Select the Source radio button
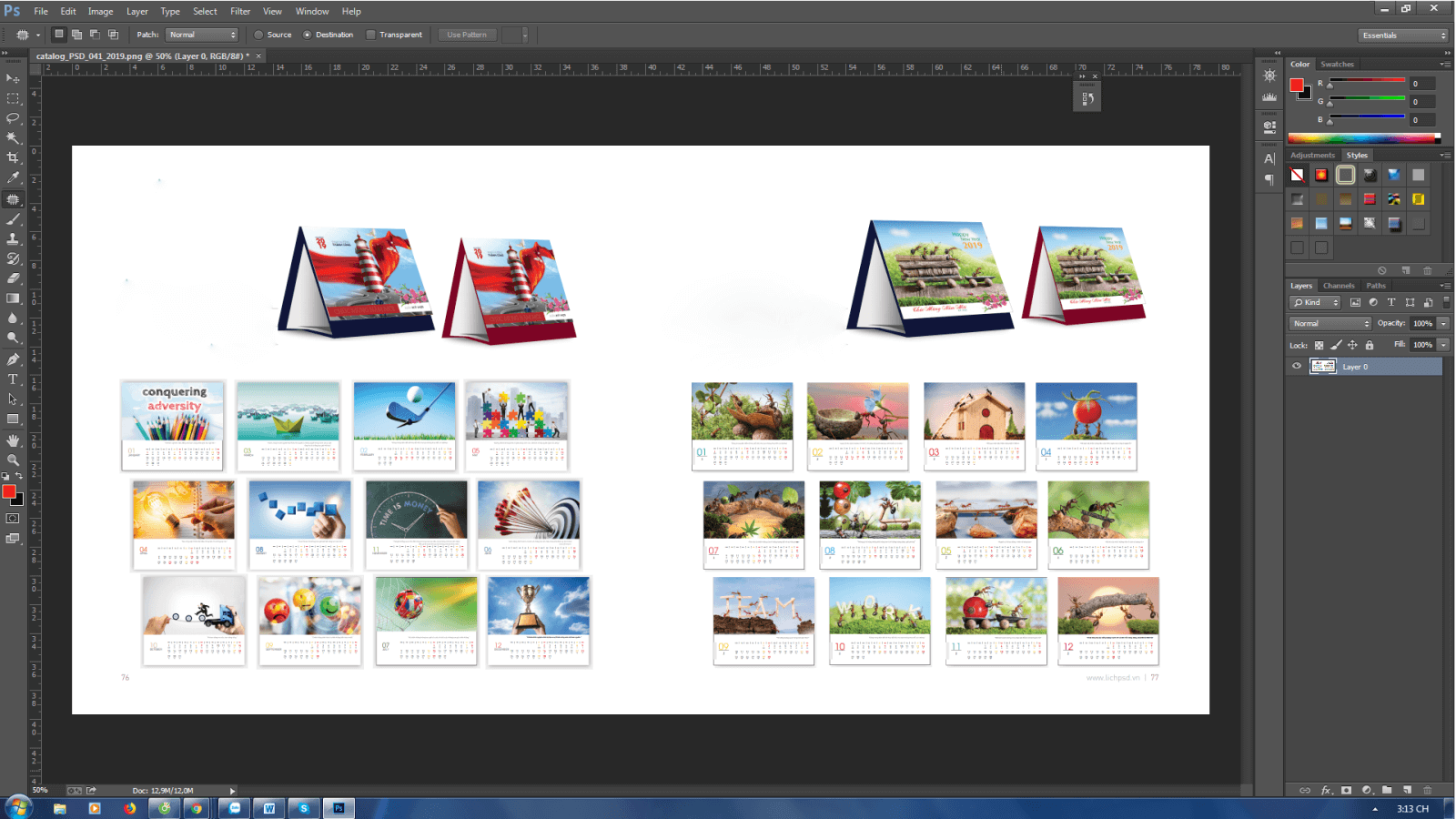 pyautogui.click(x=258, y=35)
